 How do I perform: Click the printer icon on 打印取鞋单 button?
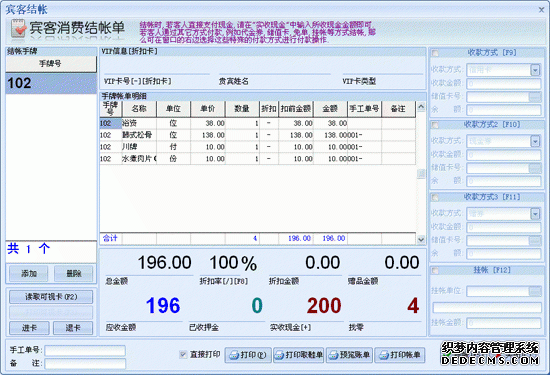coord(279,355)
